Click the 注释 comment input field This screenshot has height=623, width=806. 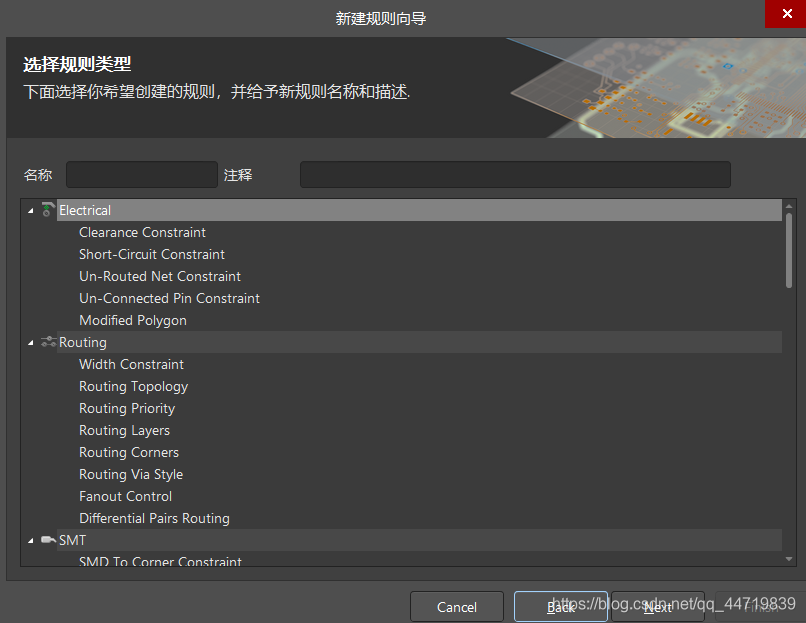point(514,175)
